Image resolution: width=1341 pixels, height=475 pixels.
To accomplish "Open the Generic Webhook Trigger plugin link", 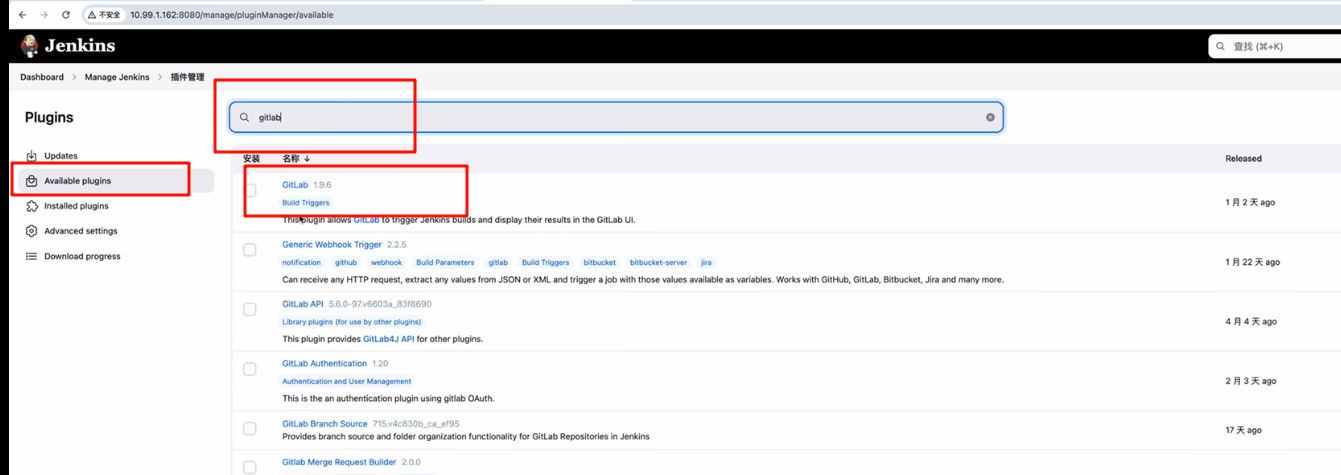I will point(332,244).
